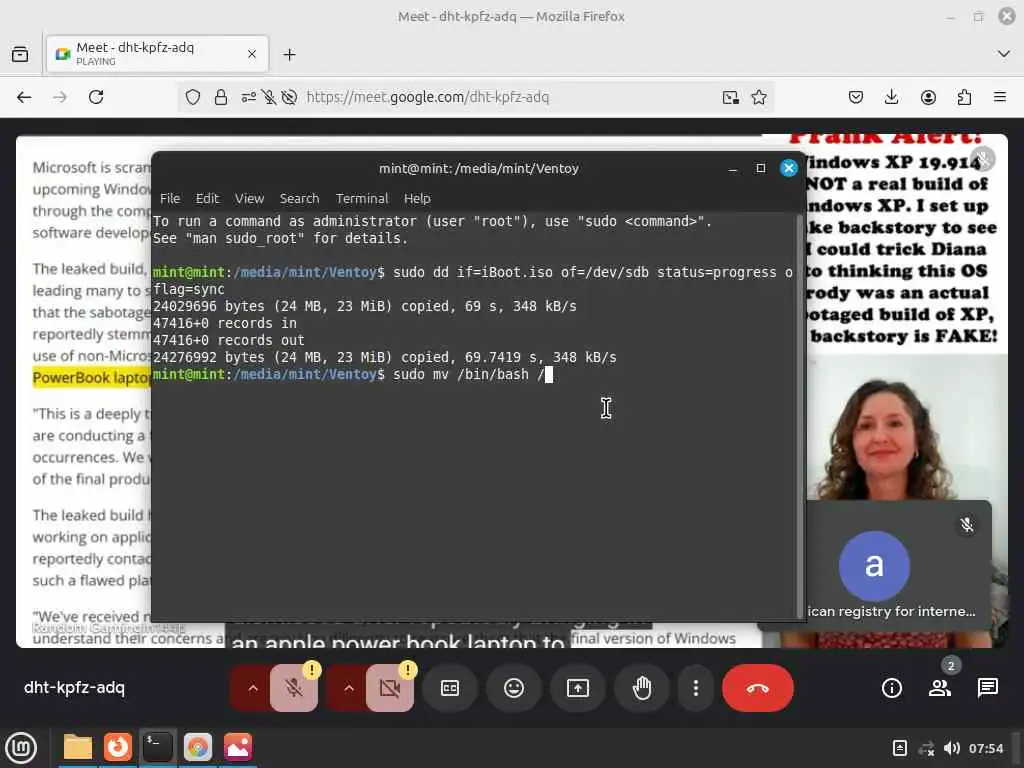Open the more options three-dot menu
The width and height of the screenshot is (1024, 768).
click(696, 688)
